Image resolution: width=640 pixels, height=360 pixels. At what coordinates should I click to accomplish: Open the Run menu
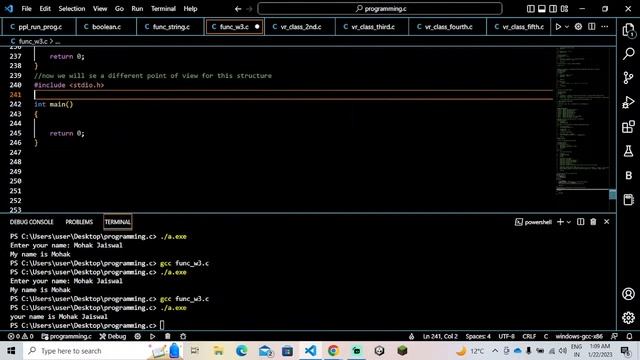pos(137,9)
